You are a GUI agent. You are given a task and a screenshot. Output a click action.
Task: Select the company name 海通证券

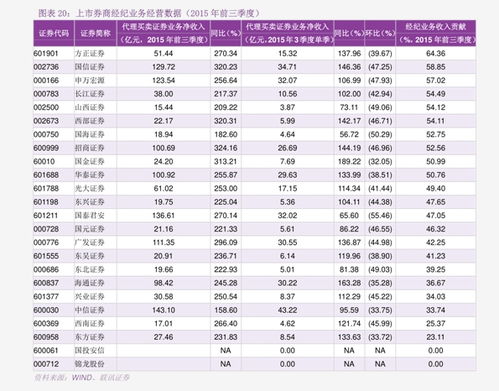pos(89,283)
